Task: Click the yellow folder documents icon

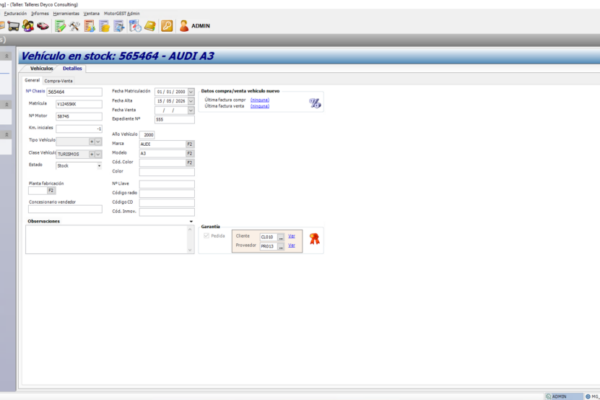Action: pyautogui.click(x=104, y=26)
